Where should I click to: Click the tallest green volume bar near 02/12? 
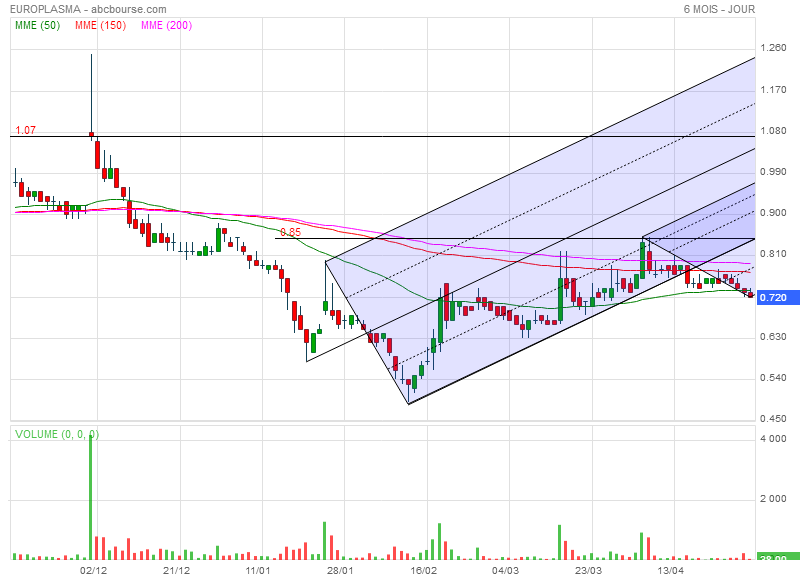pyautogui.click(x=91, y=497)
